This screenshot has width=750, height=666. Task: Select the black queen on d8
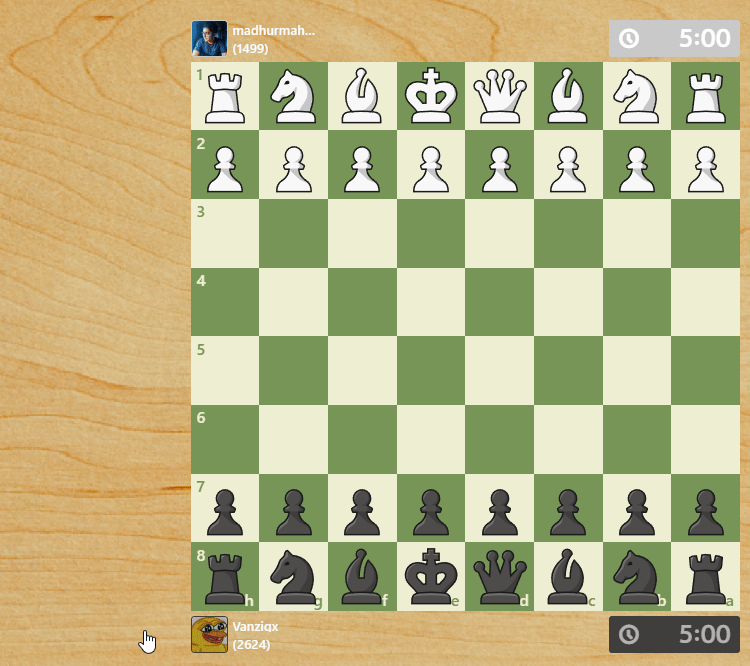click(x=499, y=577)
